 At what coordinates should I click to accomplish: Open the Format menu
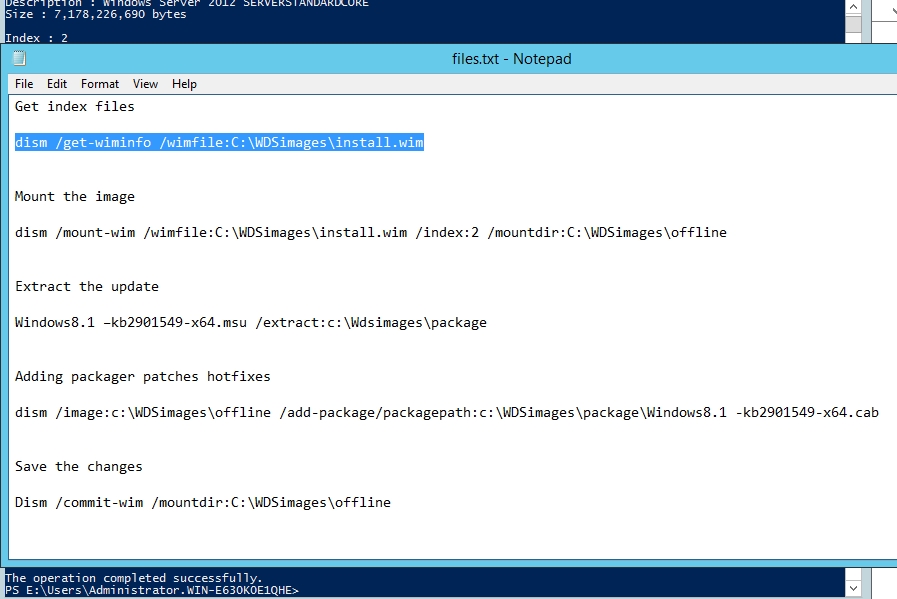[x=100, y=84]
